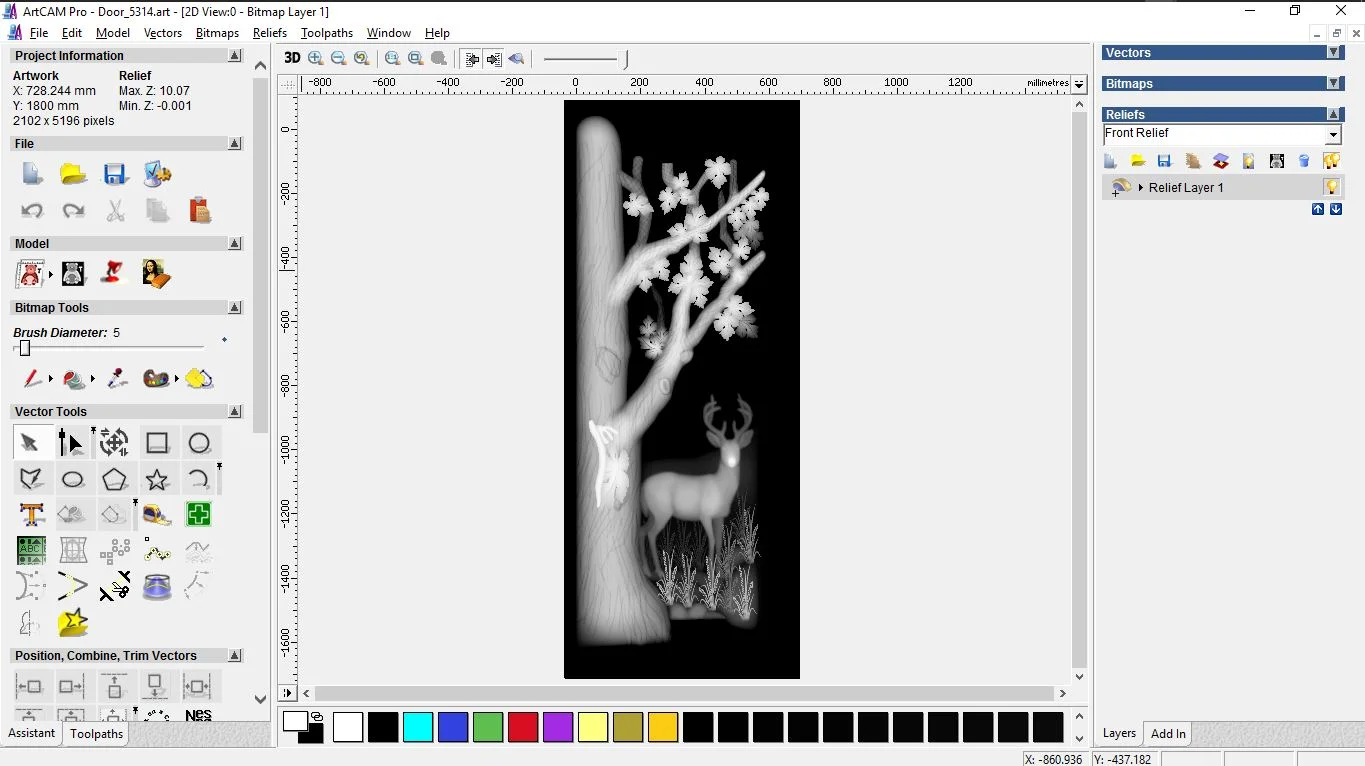Viewport: 1365px width, 766px height.
Task: Toggle visibility of all relief layers
Action: click(1331, 161)
